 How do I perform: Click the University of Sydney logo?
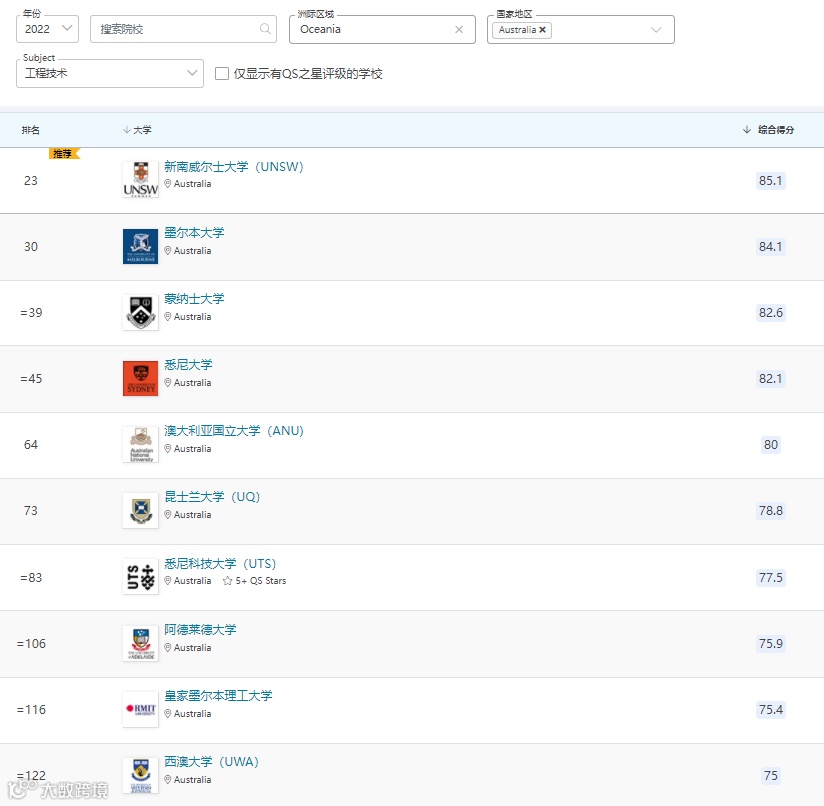coord(140,378)
